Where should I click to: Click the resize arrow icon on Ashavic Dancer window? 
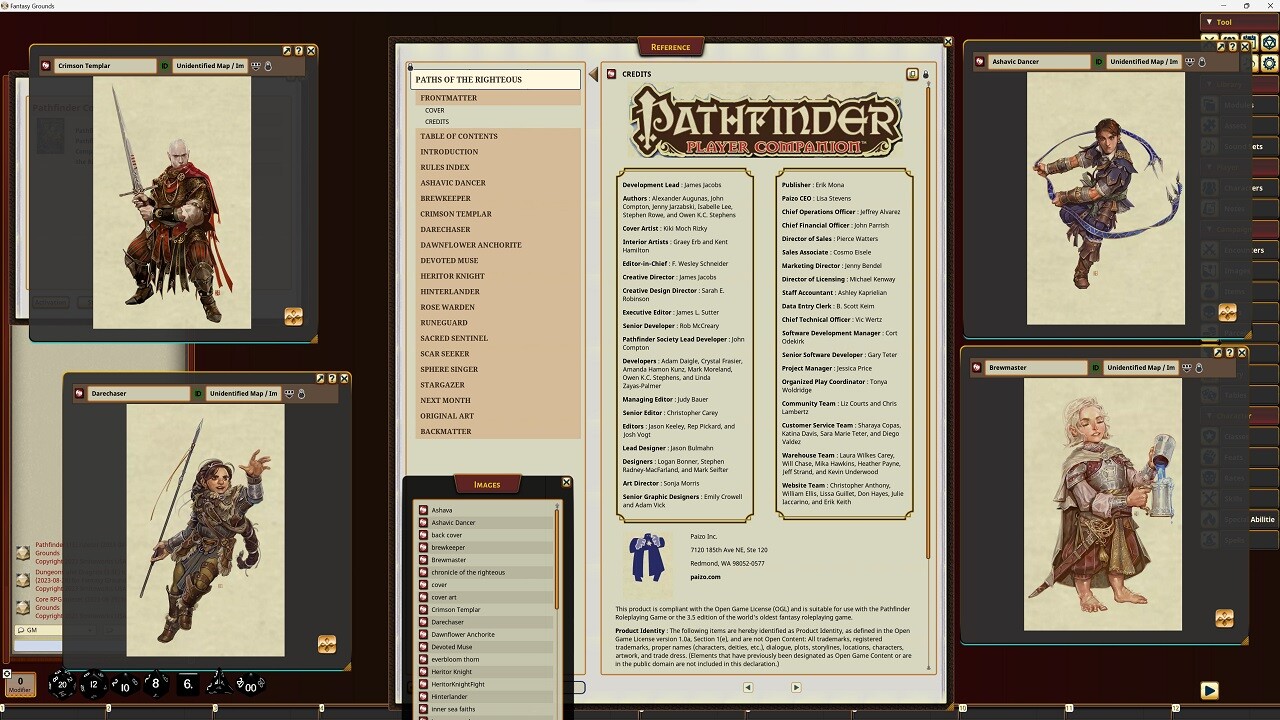click(x=1221, y=47)
